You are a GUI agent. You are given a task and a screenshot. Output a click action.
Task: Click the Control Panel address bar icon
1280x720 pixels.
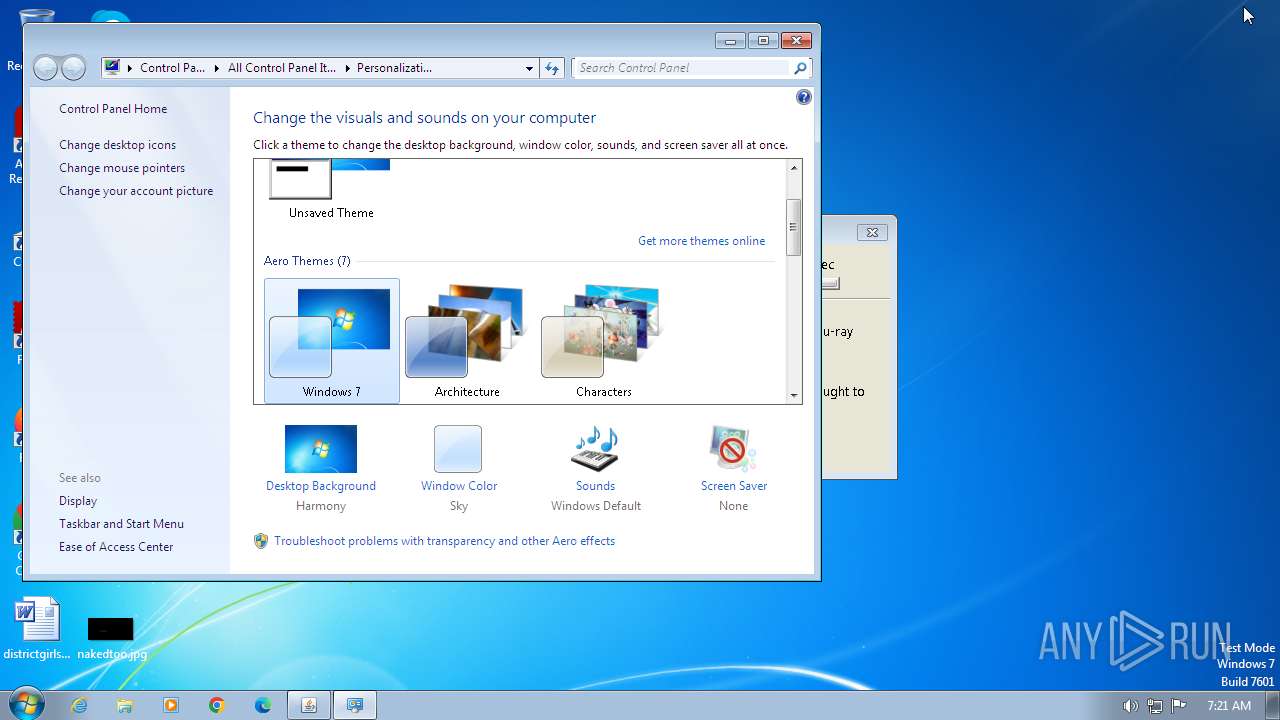112,68
